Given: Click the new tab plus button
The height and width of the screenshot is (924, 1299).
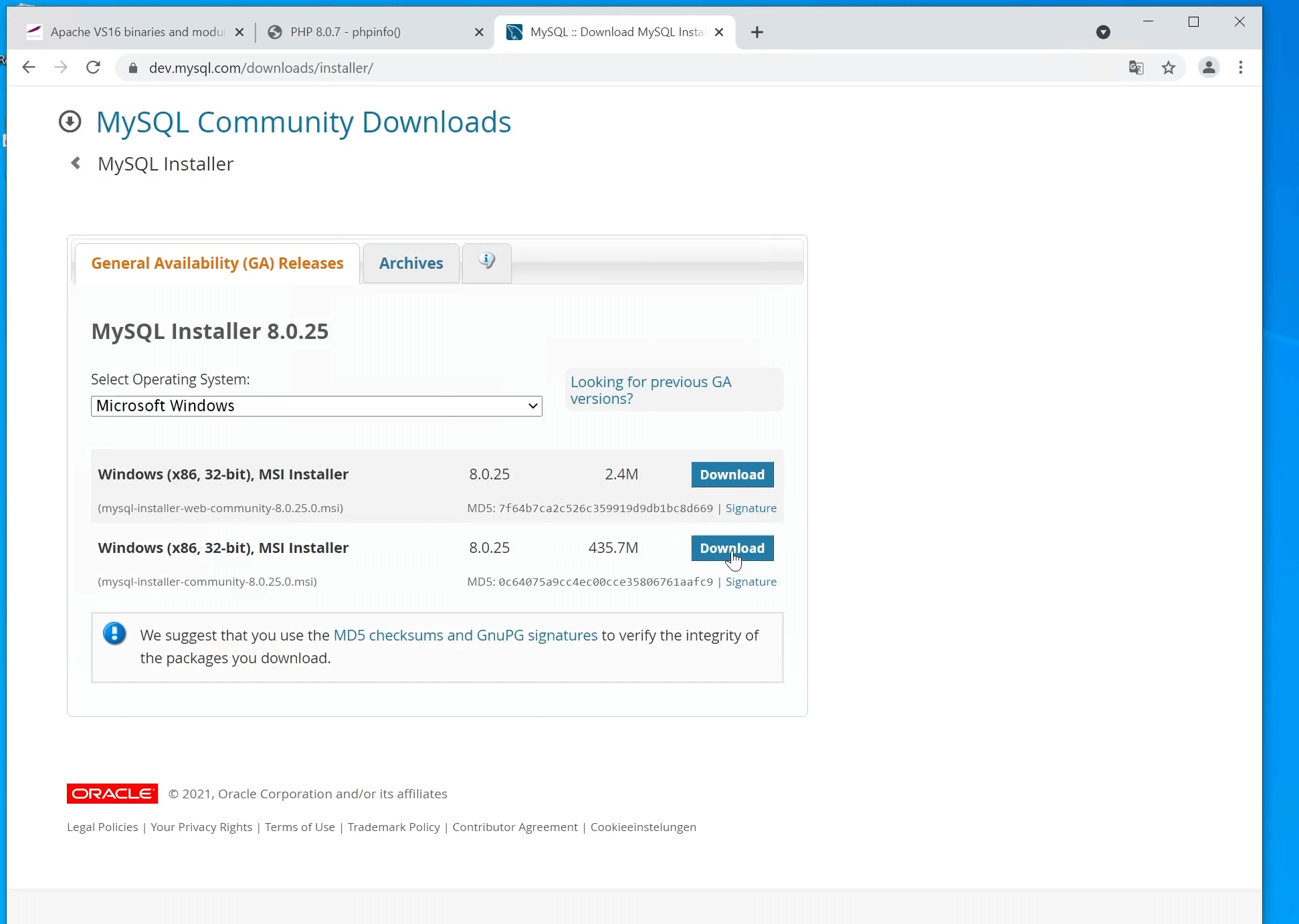Looking at the screenshot, I should click(757, 32).
